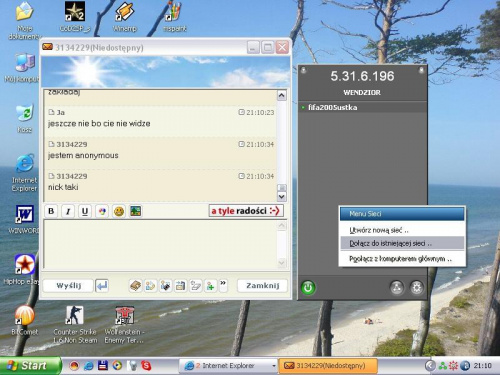The height and width of the screenshot is (375, 500).
Task: Toggle the Enter-to-send arrow button
Action: pyautogui.click(x=102, y=286)
